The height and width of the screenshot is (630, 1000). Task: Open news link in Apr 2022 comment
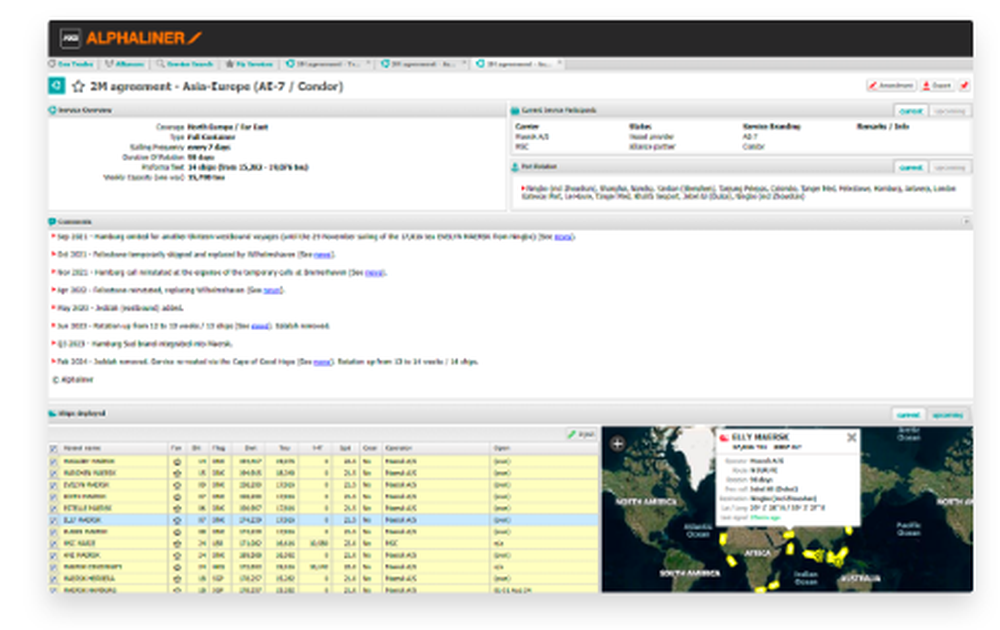(272, 290)
